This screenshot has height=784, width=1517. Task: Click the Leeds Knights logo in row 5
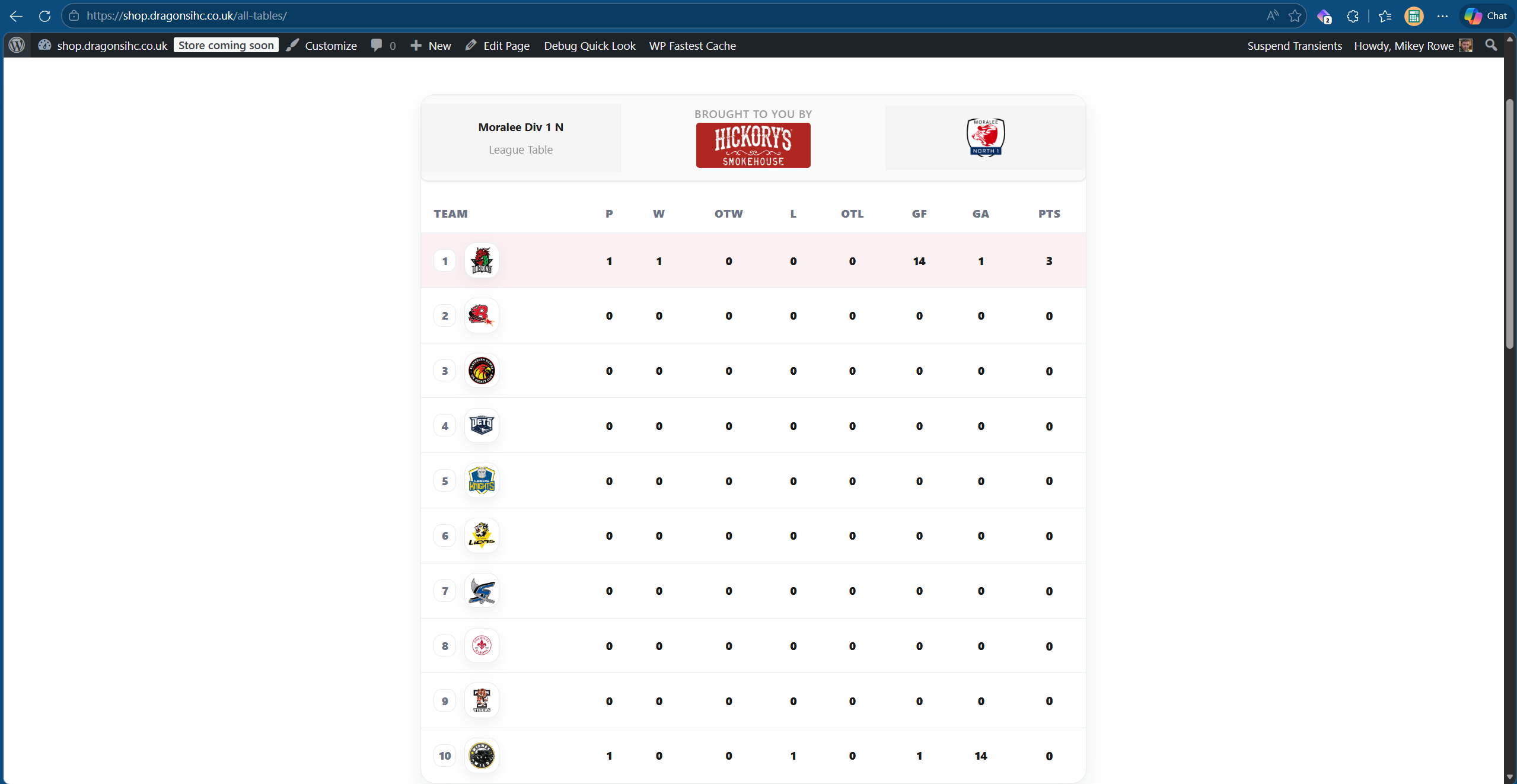481,480
